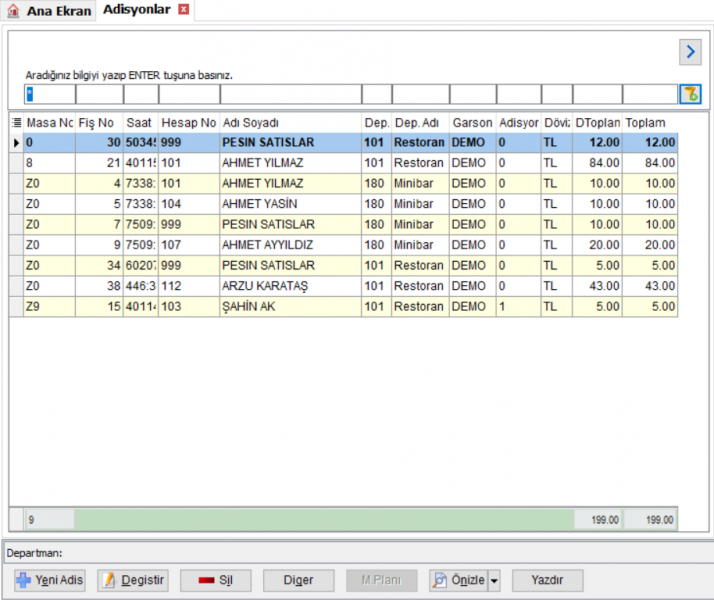Open the Diger button
The height and width of the screenshot is (600, 714).
point(299,580)
